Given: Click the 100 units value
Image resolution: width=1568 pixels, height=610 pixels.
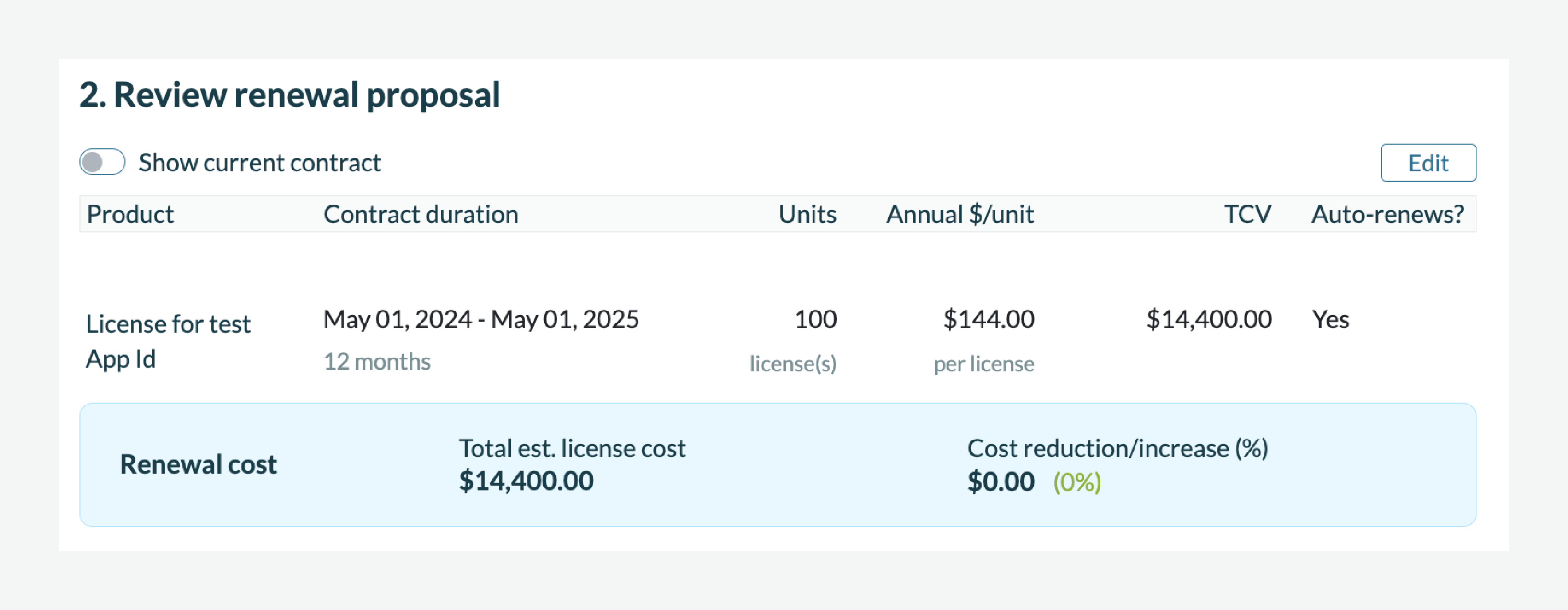Looking at the screenshot, I should point(815,319).
